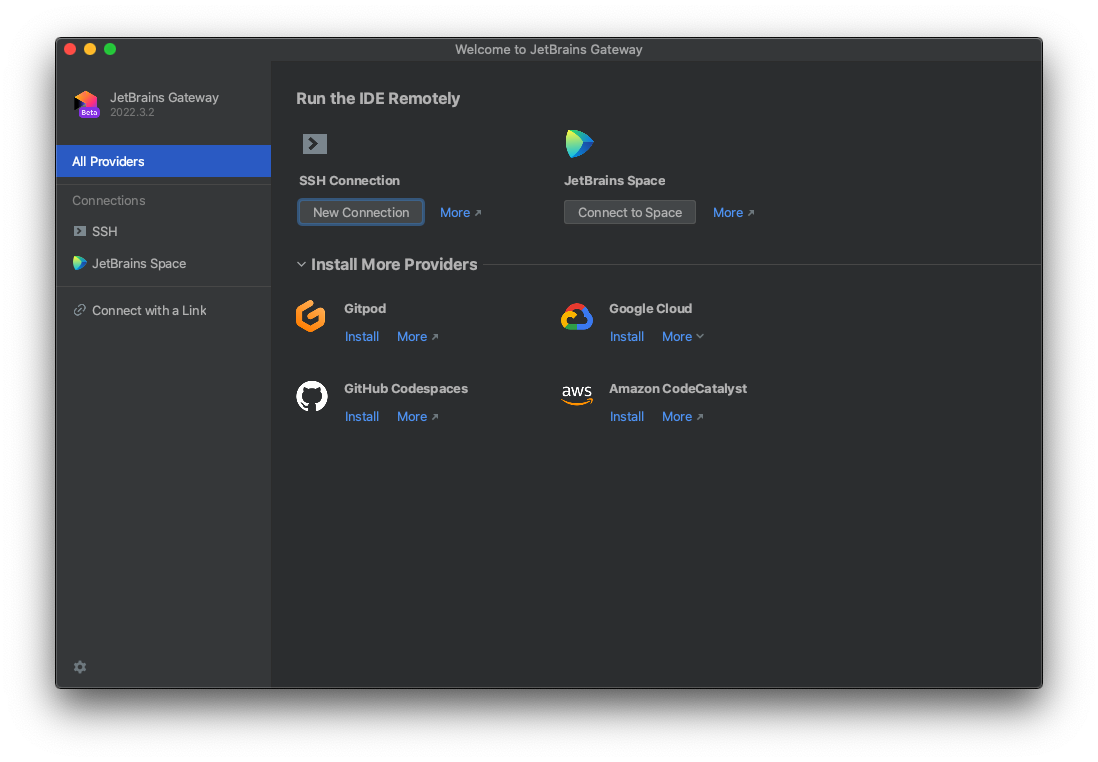The height and width of the screenshot is (762, 1098).
Task: Open the Google Cloud More dropdown
Action: pos(682,337)
